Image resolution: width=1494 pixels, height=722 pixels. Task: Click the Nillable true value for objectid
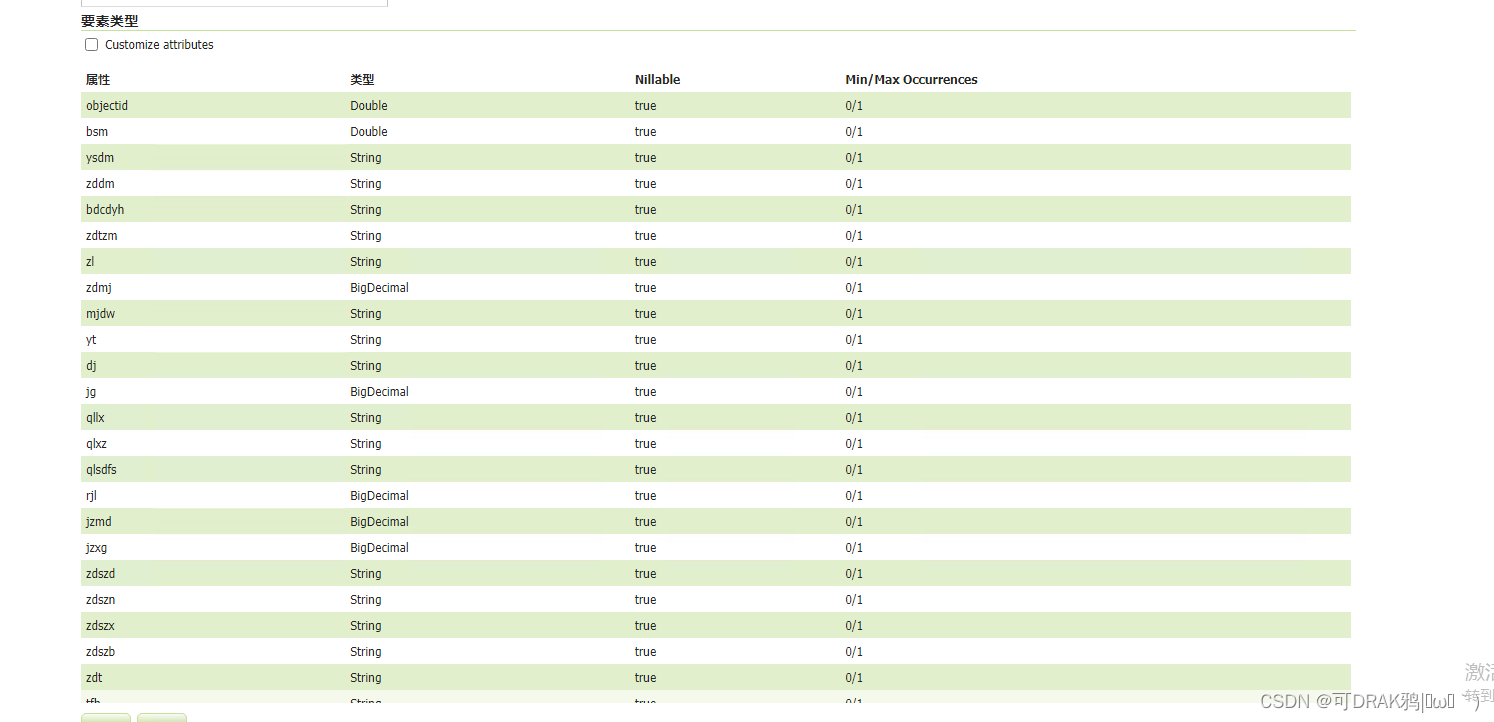point(645,106)
